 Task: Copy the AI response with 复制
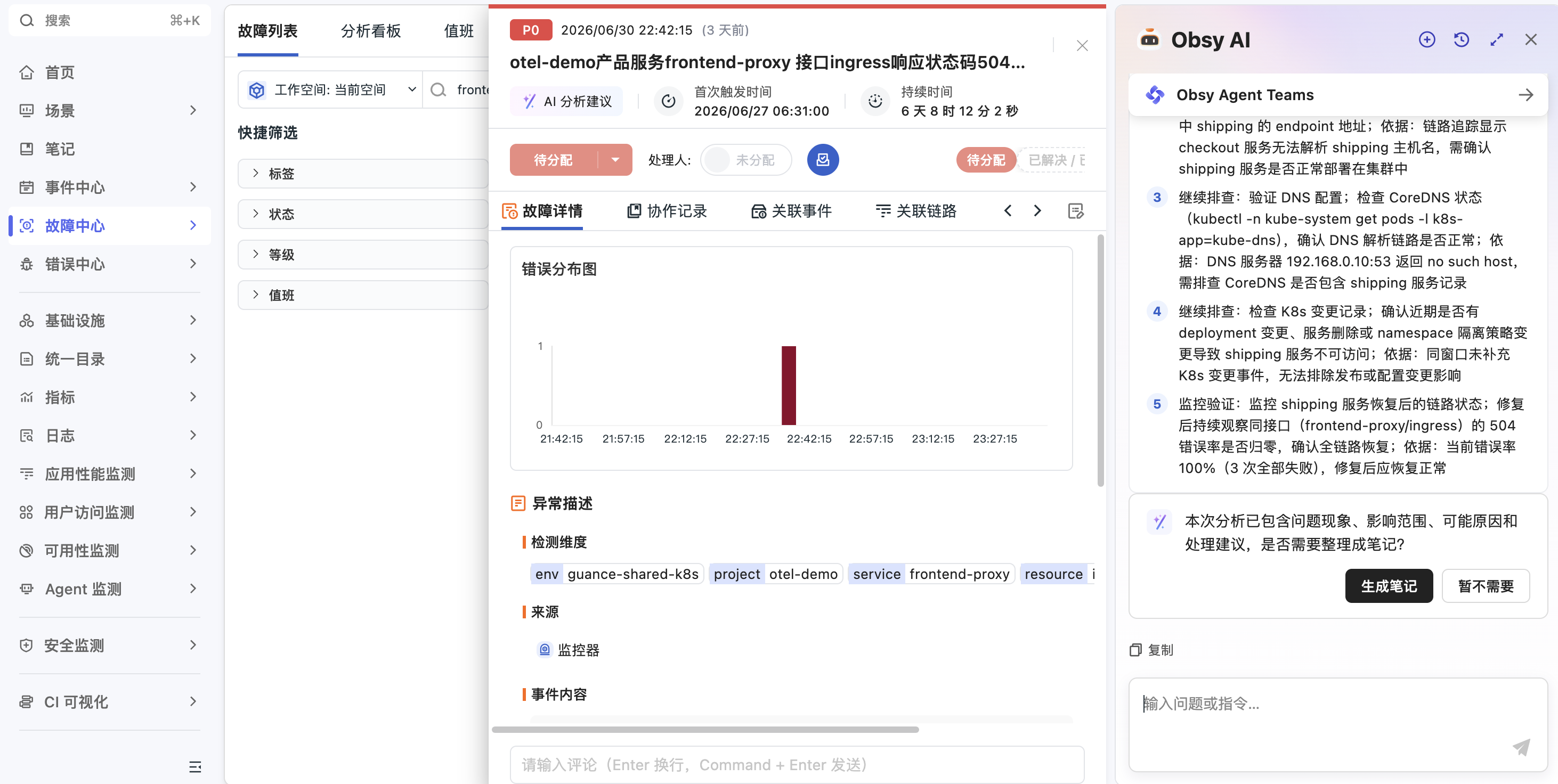click(x=1151, y=650)
